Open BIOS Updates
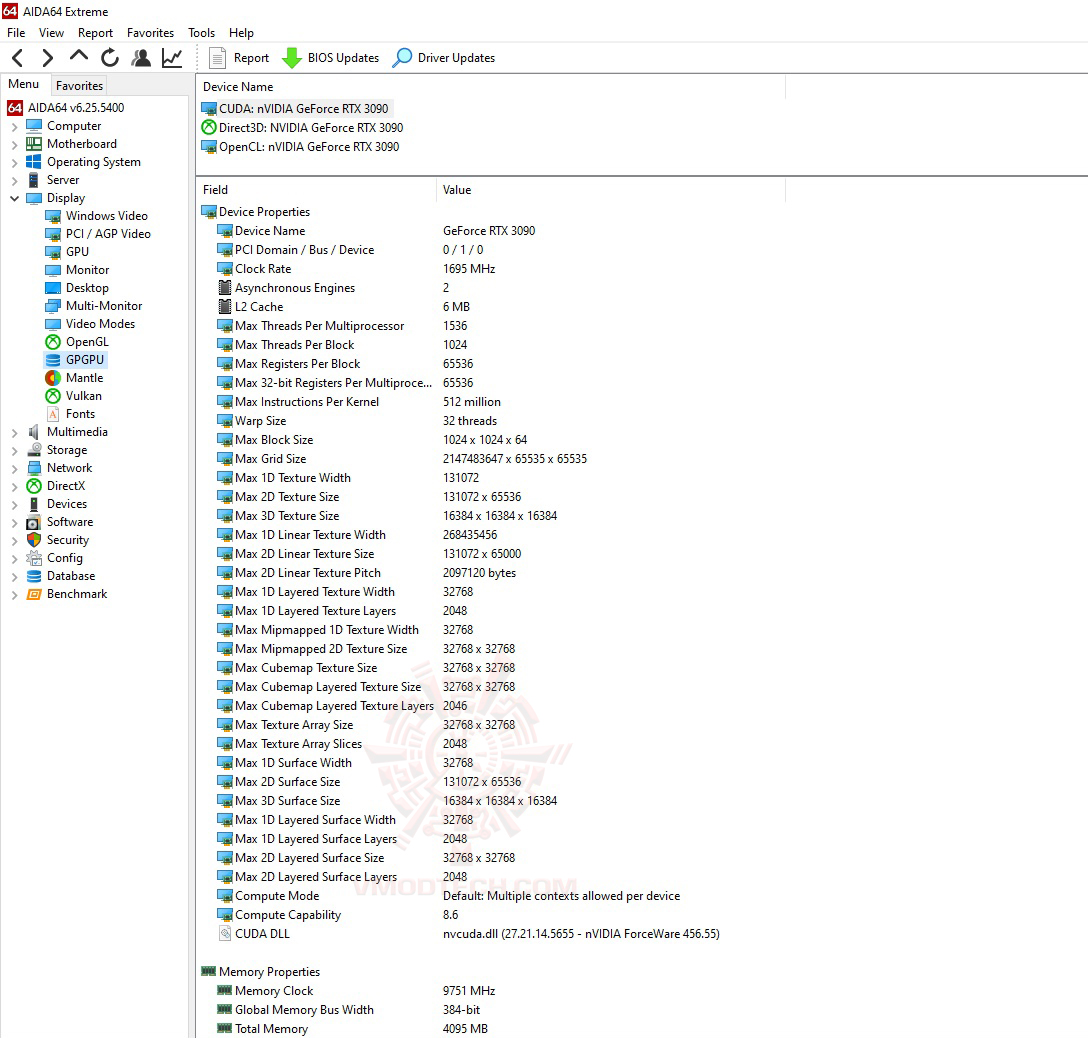The height and width of the screenshot is (1038, 1088). (330, 58)
